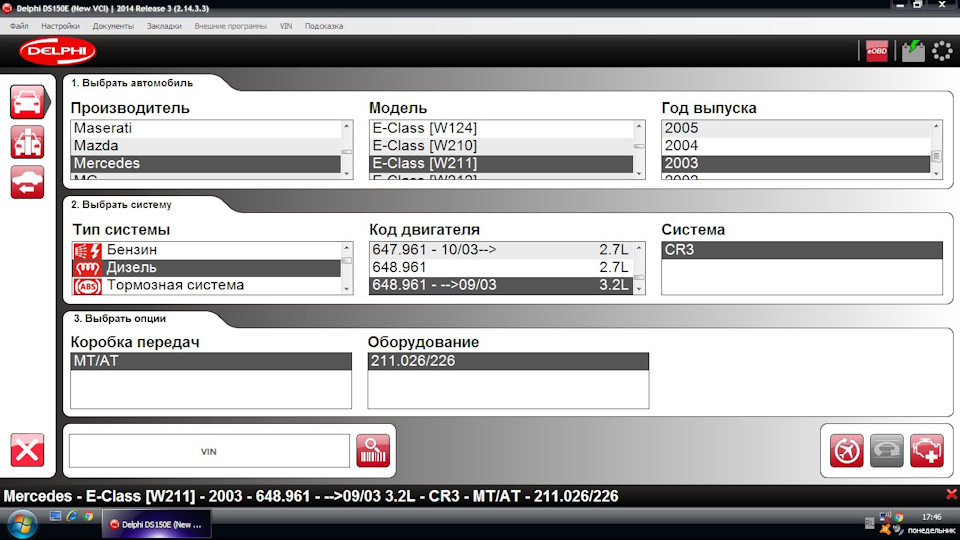Viewport: 960px width, 540px height.
Task: Click the manufacturer list scroll-up arrow
Action: pyautogui.click(x=347, y=126)
